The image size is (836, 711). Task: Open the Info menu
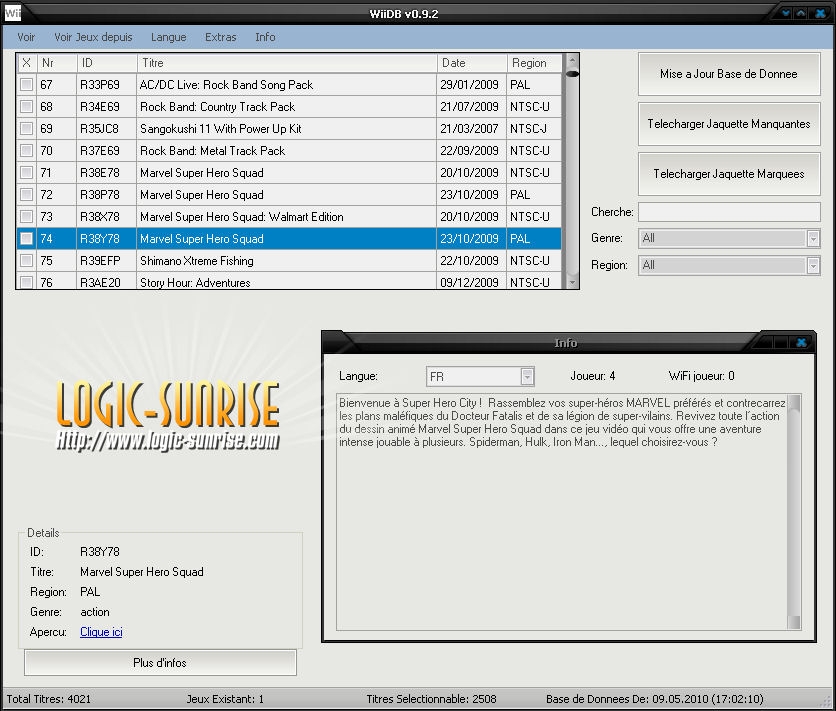pyautogui.click(x=265, y=37)
